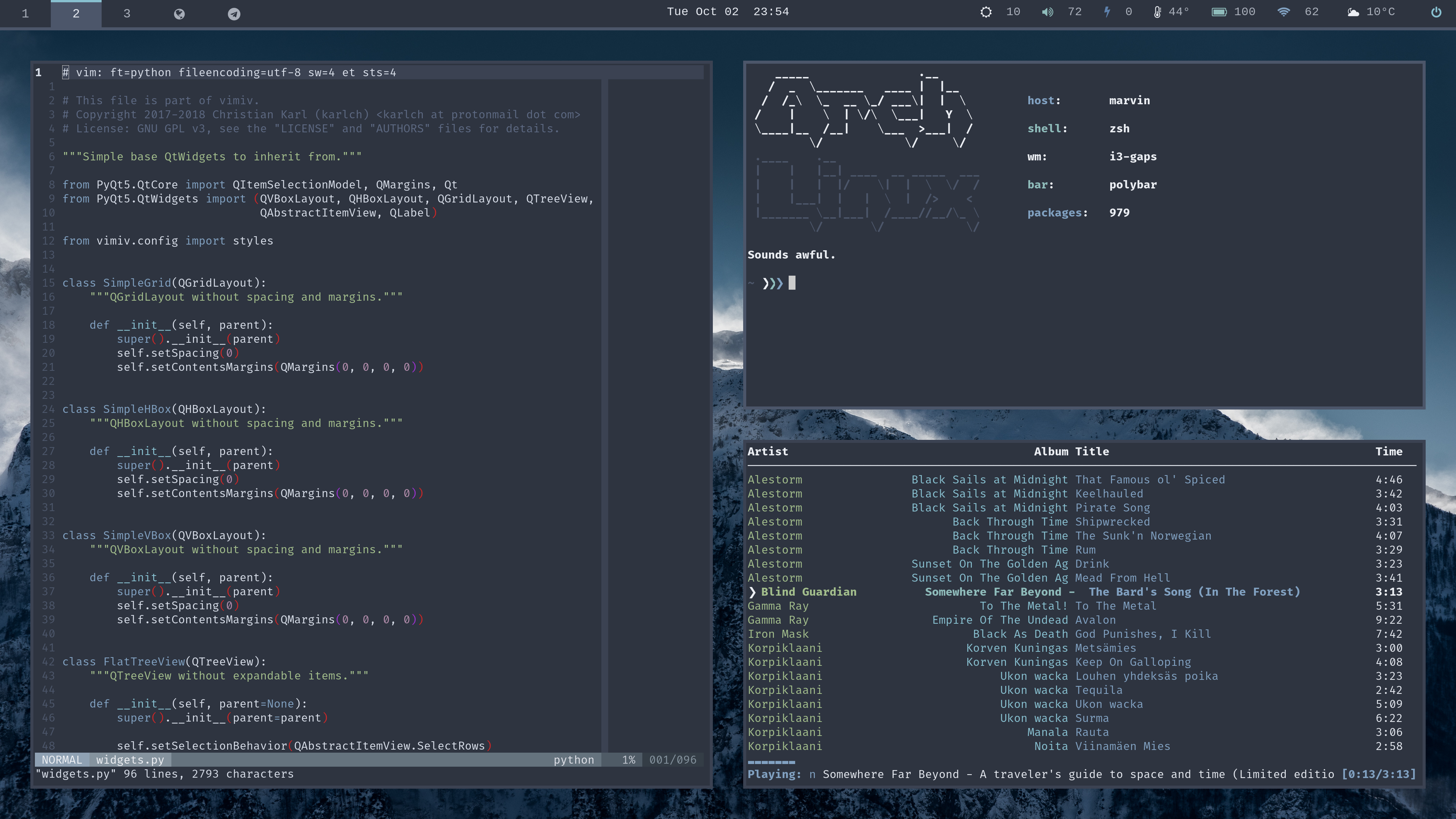Switch to workspace 3
This screenshot has width=1456, height=819.
pyautogui.click(x=127, y=14)
